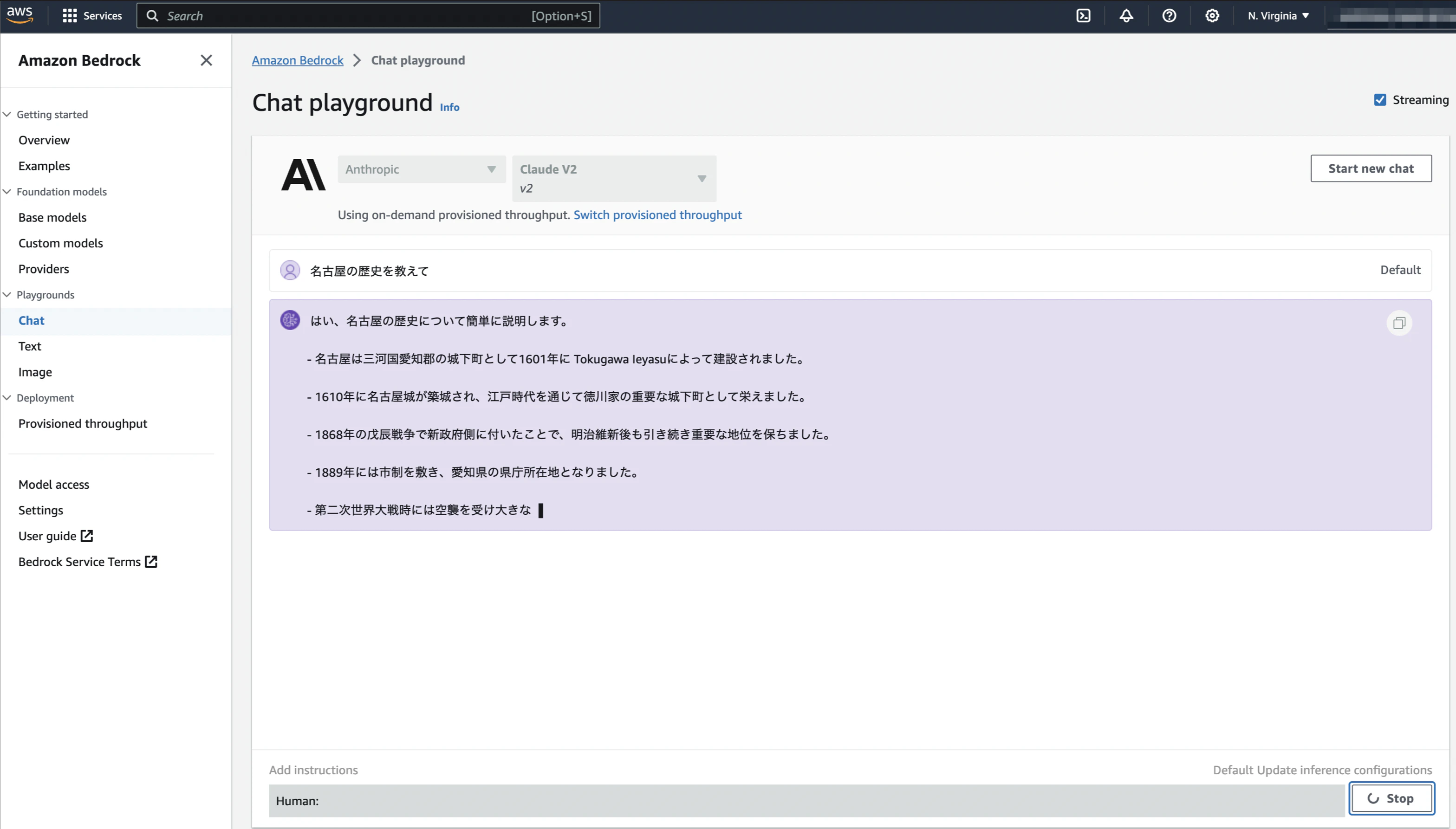Screen dimensions: 1456x829
Task: Click the Human: chat input field
Action: coord(806,801)
